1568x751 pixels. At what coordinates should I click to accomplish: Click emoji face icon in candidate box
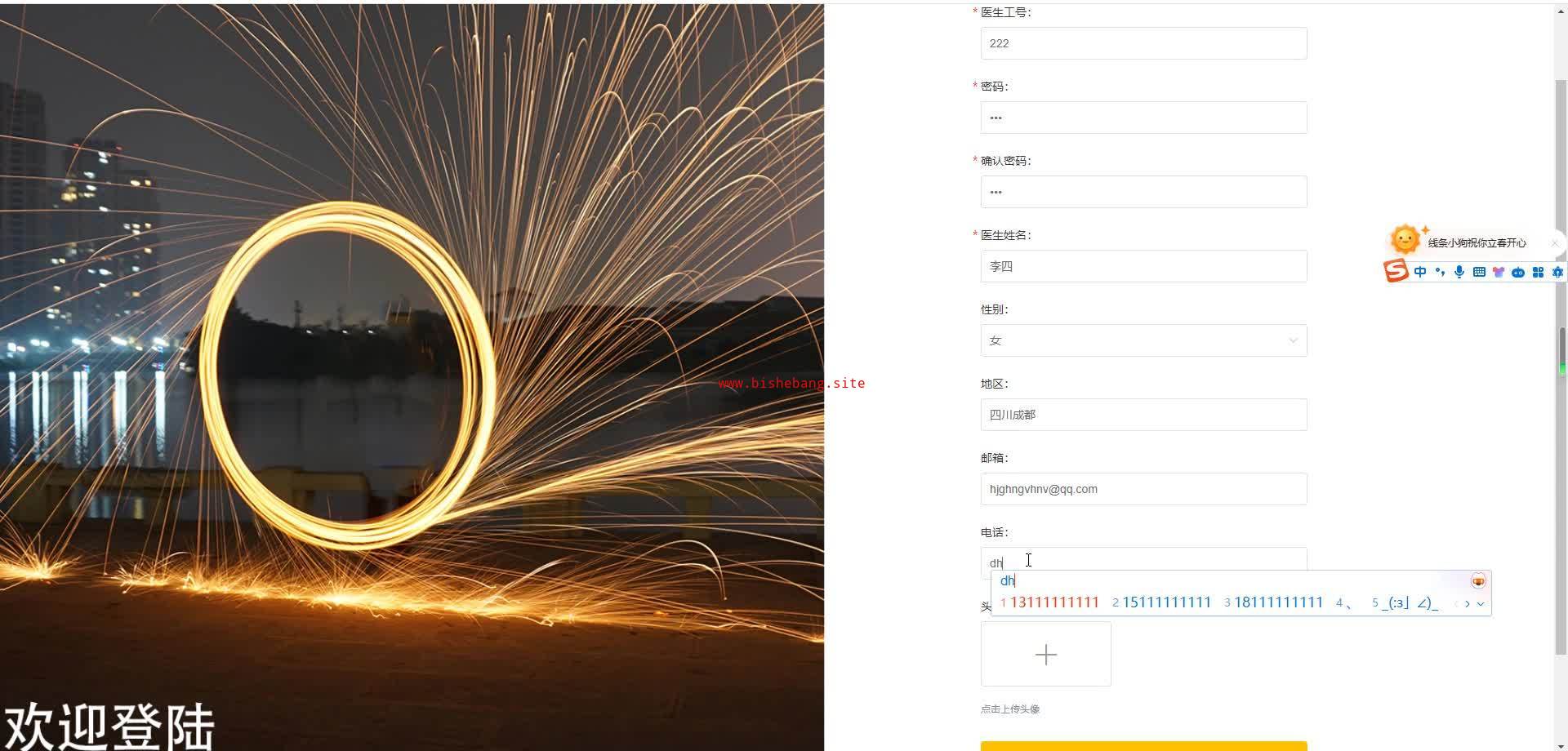1478,581
